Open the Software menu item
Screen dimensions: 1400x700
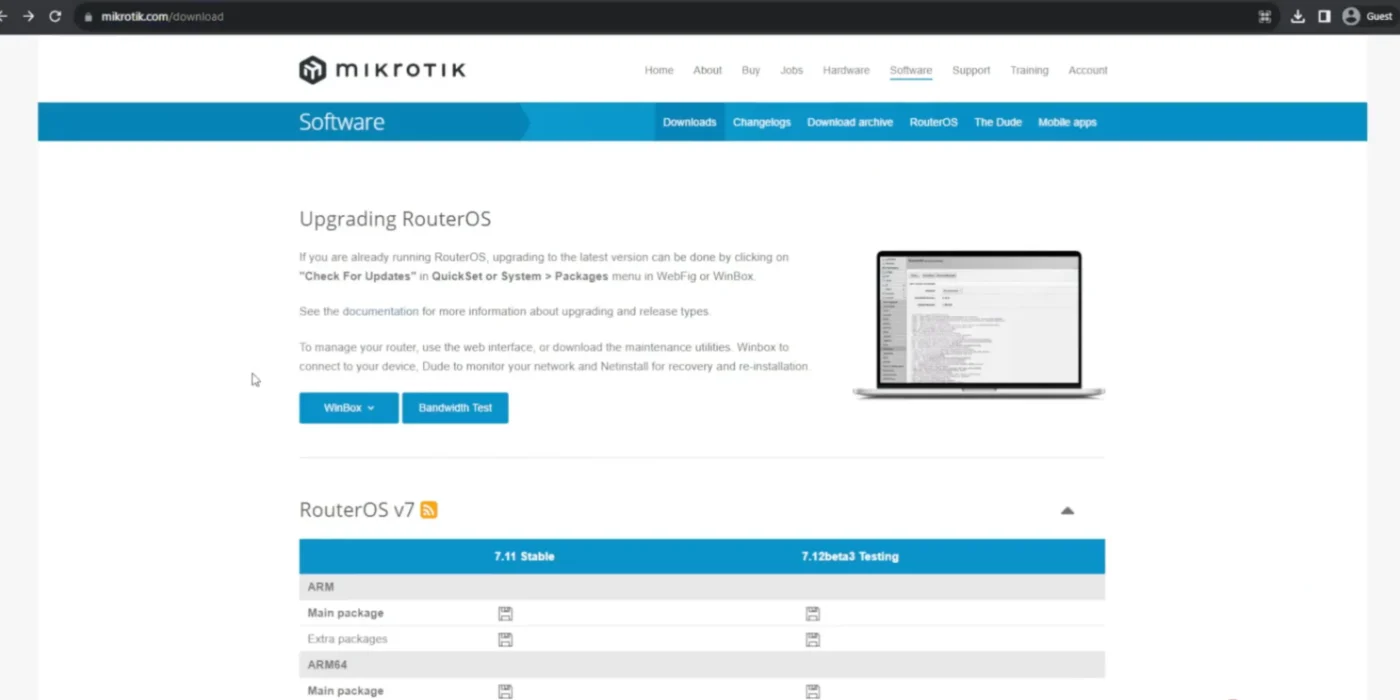point(911,70)
